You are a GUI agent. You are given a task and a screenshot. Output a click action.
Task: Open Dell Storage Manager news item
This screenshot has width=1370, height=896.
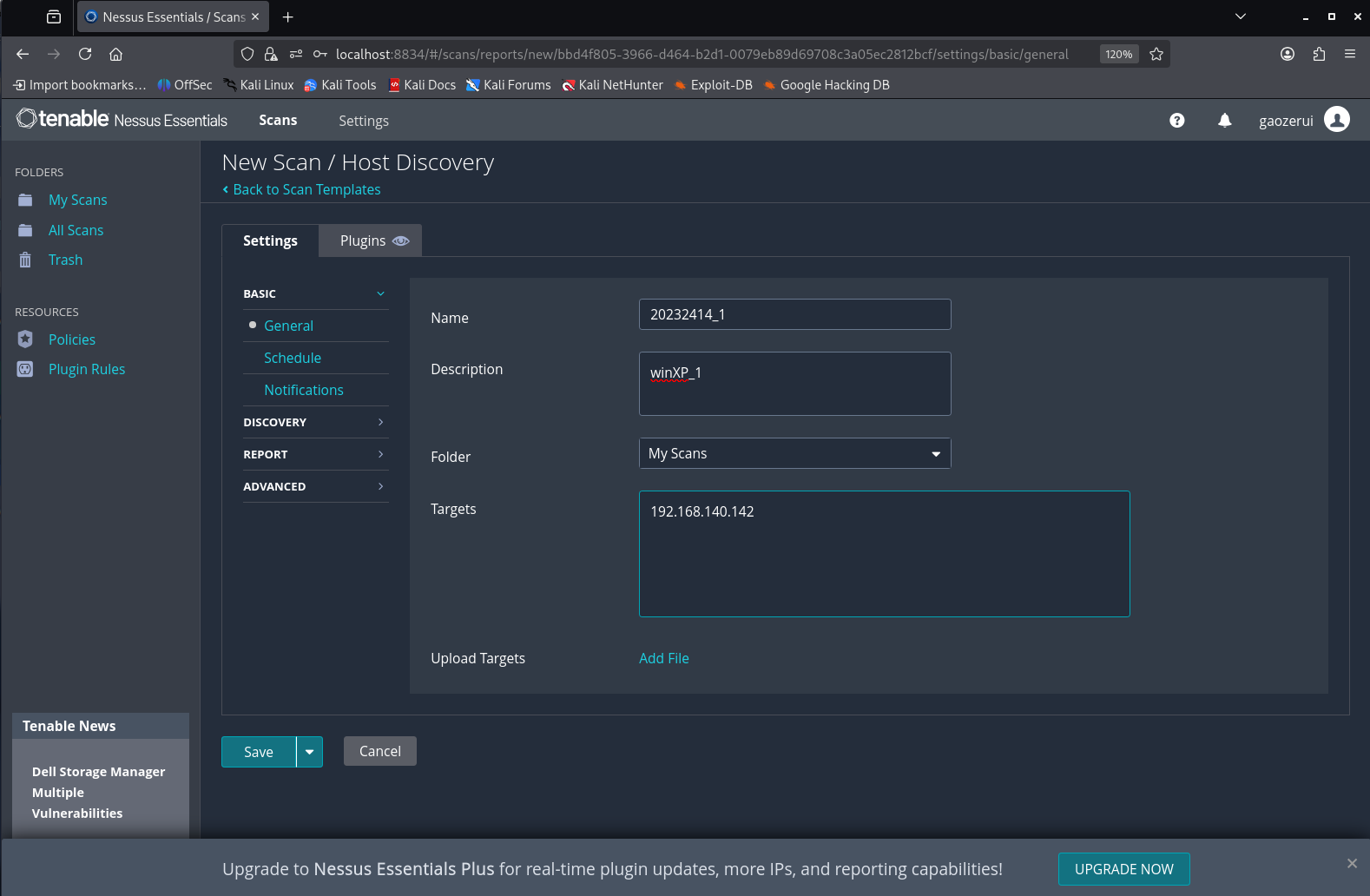coord(98,793)
